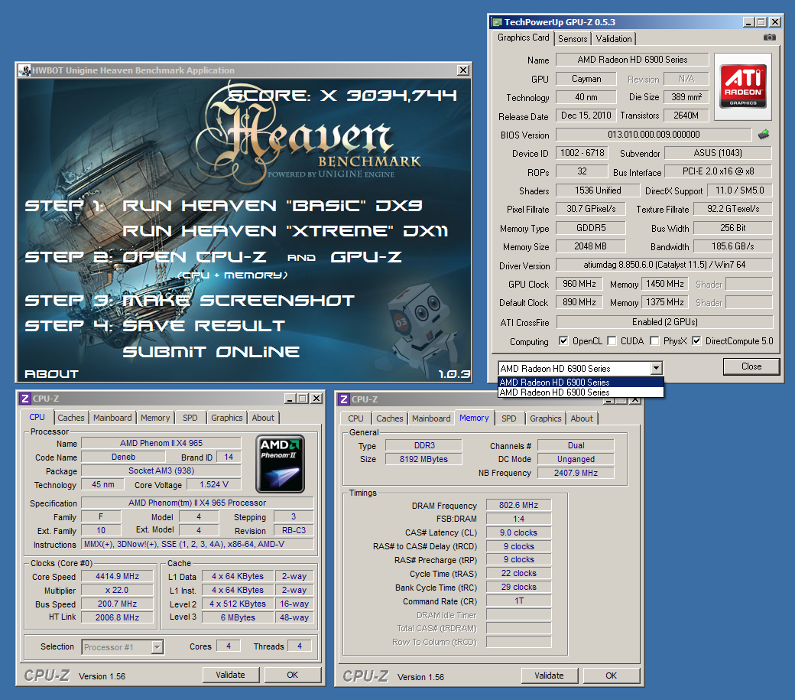This screenshot has width=795, height=700.
Task: Open the Memory tab in left CPU-Z window
Action: (155, 418)
